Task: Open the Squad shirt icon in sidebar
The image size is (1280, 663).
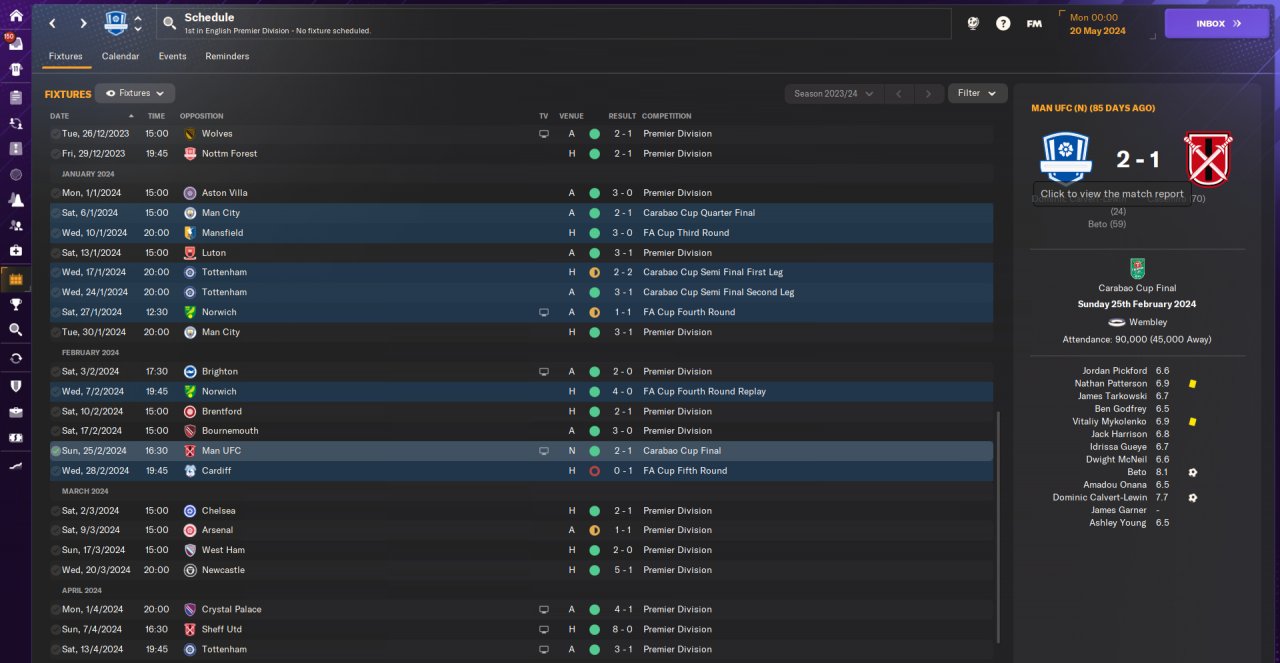Action: tap(15, 70)
